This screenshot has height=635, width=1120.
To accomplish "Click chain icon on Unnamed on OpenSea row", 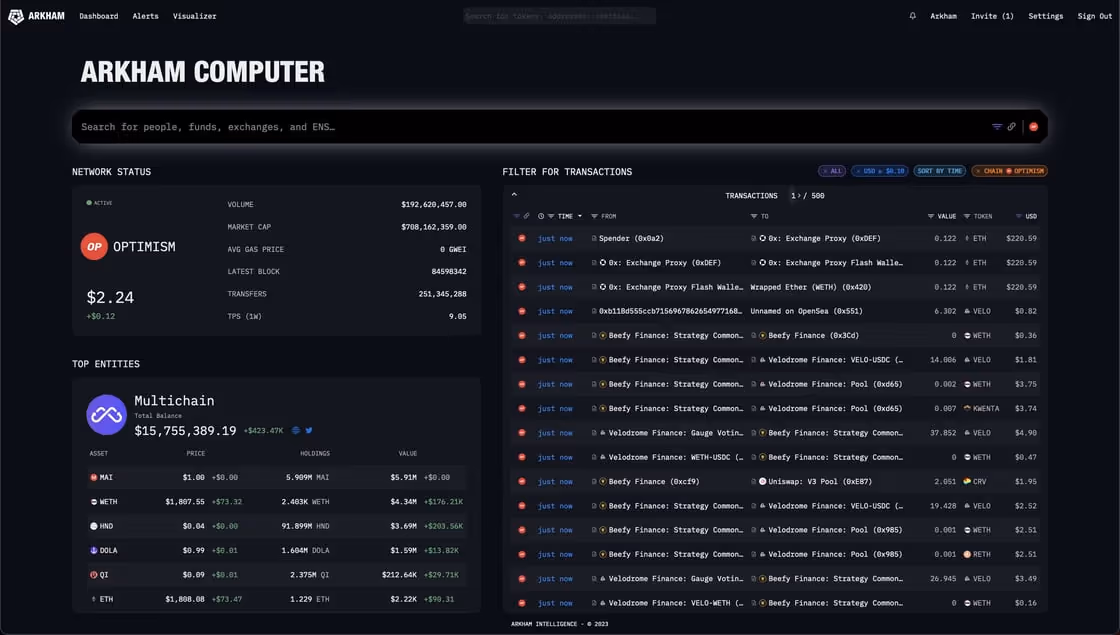I will click(522, 311).
